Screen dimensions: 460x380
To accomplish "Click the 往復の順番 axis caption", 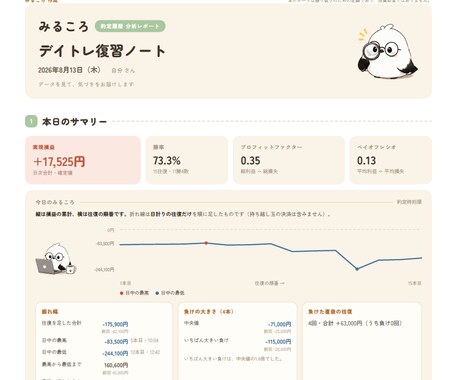I will click(x=270, y=283).
